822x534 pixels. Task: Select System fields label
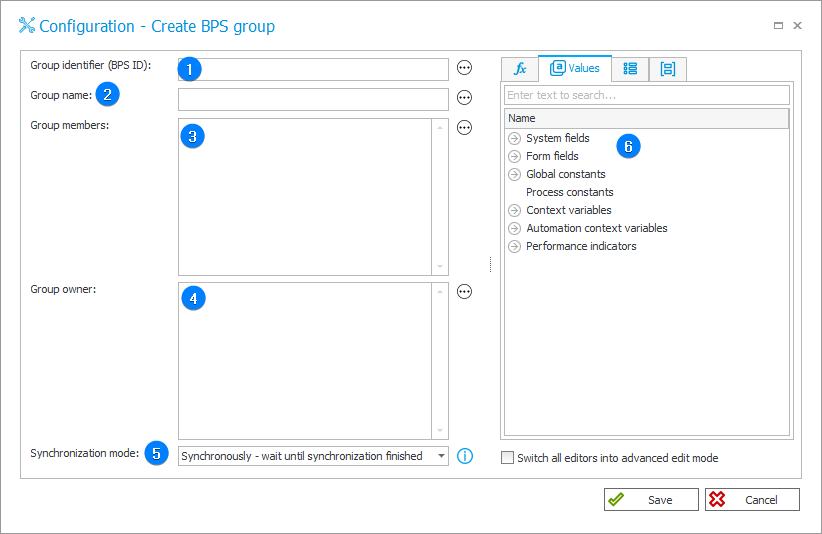coord(558,138)
